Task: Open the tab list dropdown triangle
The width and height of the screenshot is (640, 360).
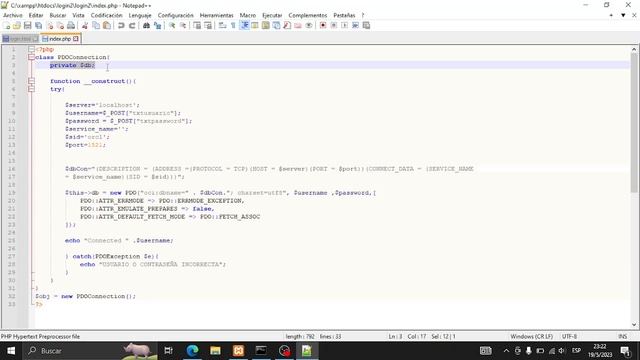Action: pyautogui.click(x=623, y=16)
